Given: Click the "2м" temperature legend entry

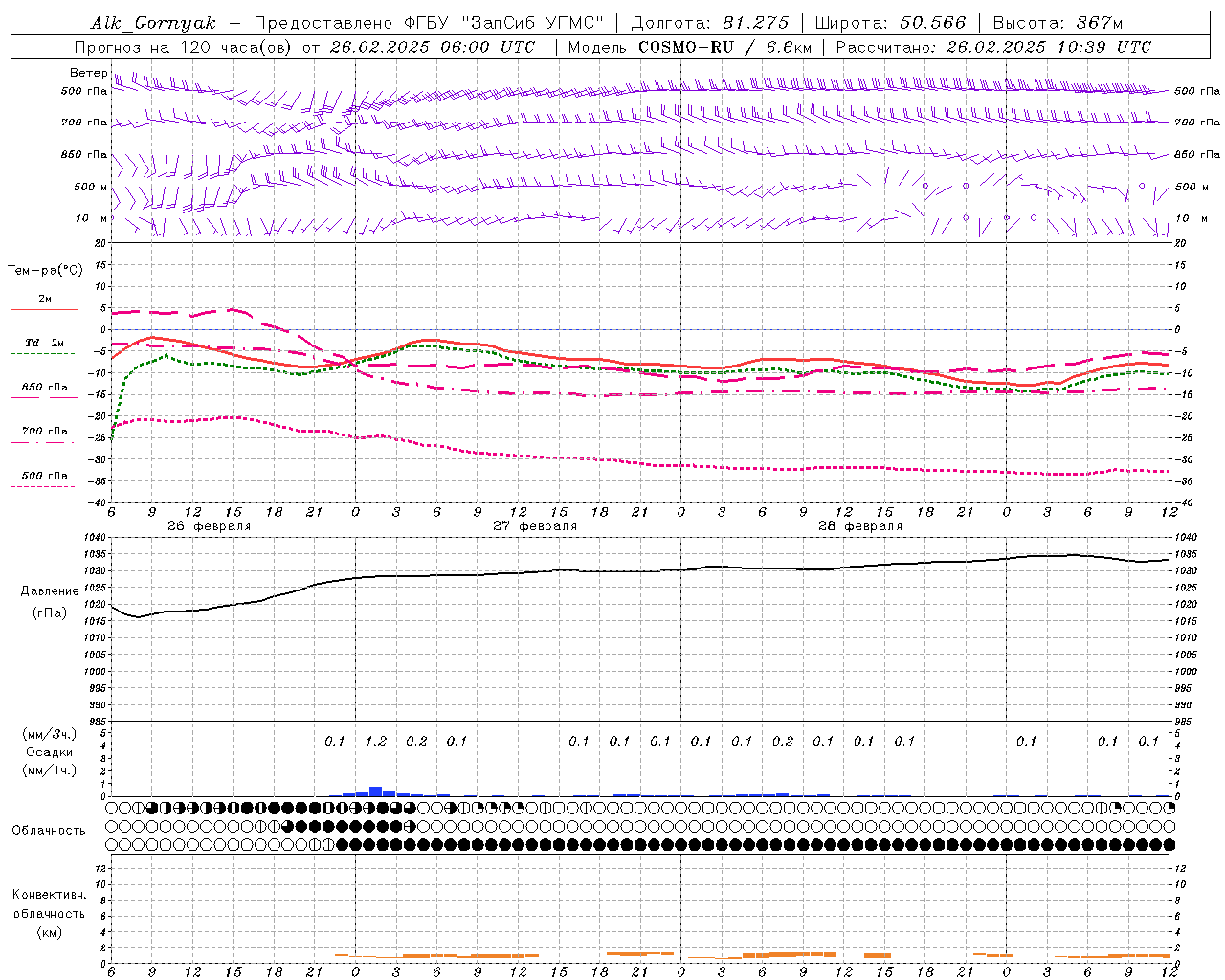Looking at the screenshot, I should tap(45, 299).
